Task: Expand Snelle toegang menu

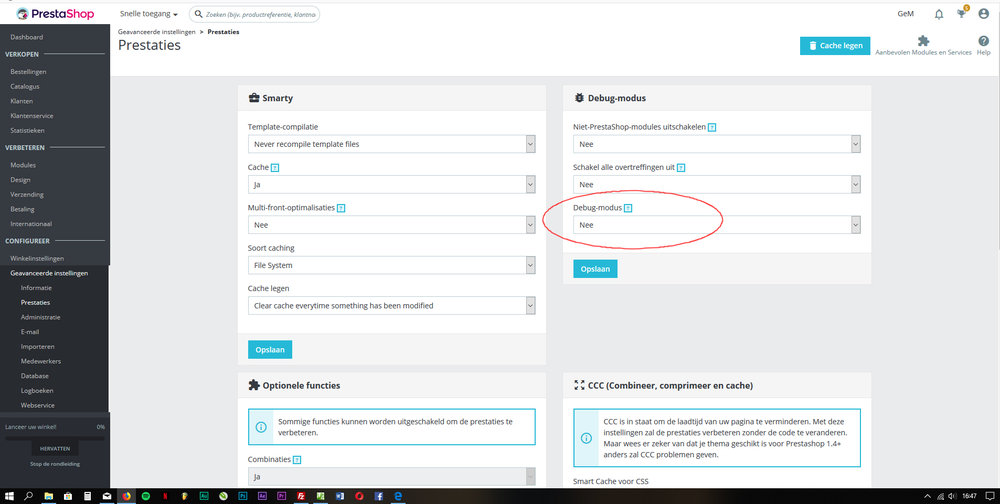Action: click(x=149, y=14)
